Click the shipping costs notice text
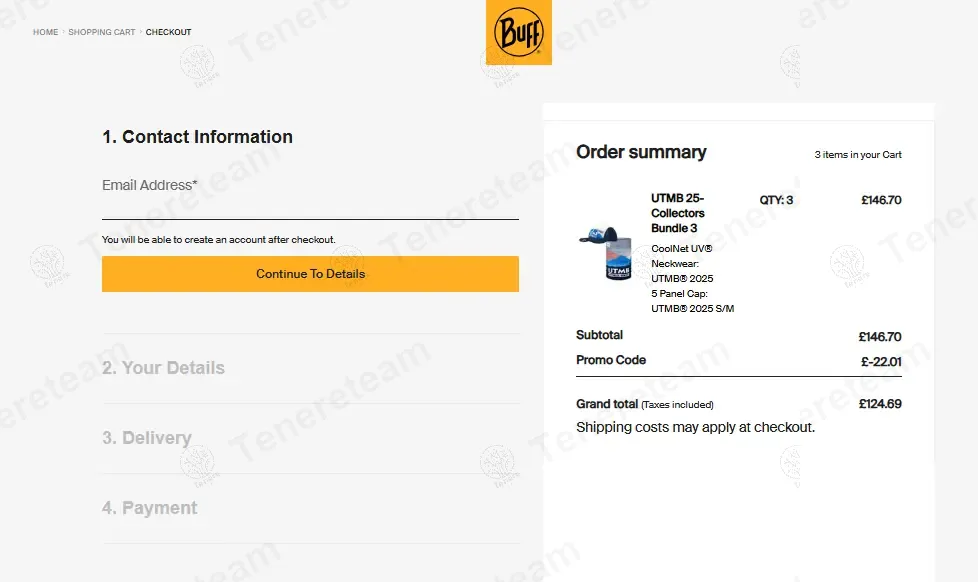This screenshot has width=978, height=582. click(x=695, y=427)
